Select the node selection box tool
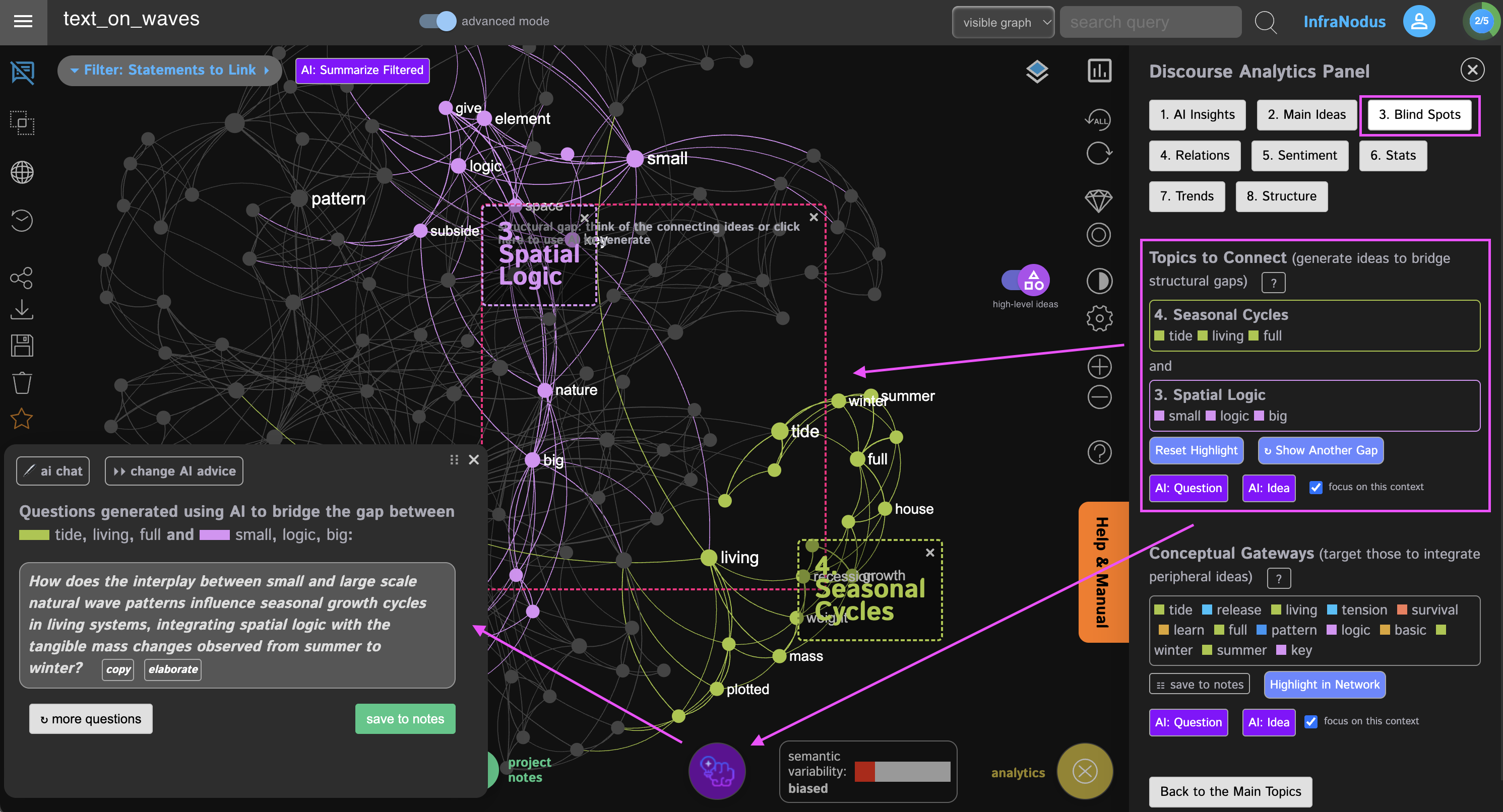The width and height of the screenshot is (1503, 812). point(22,123)
